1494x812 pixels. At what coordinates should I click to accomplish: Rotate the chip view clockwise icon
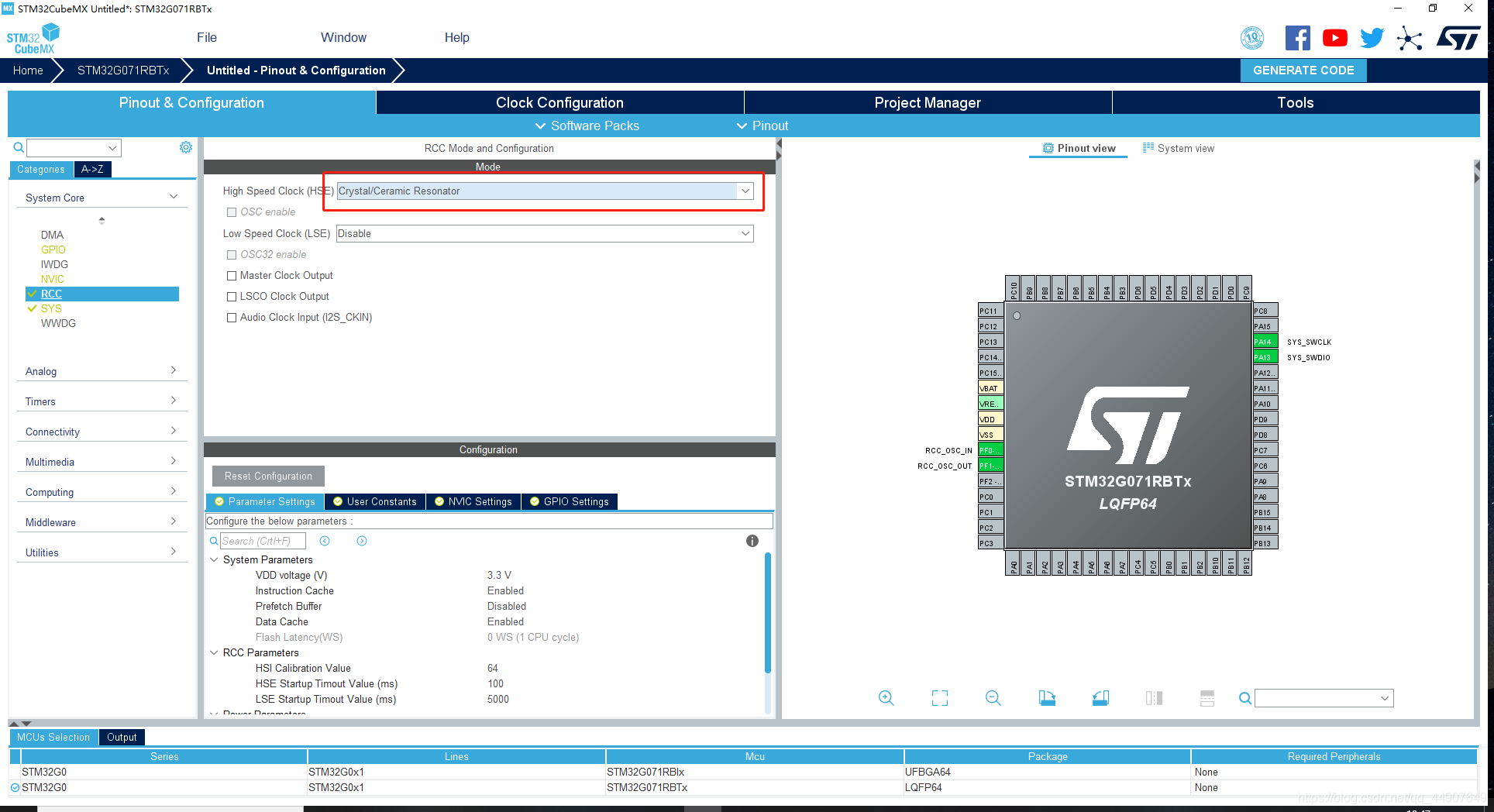tap(1047, 698)
